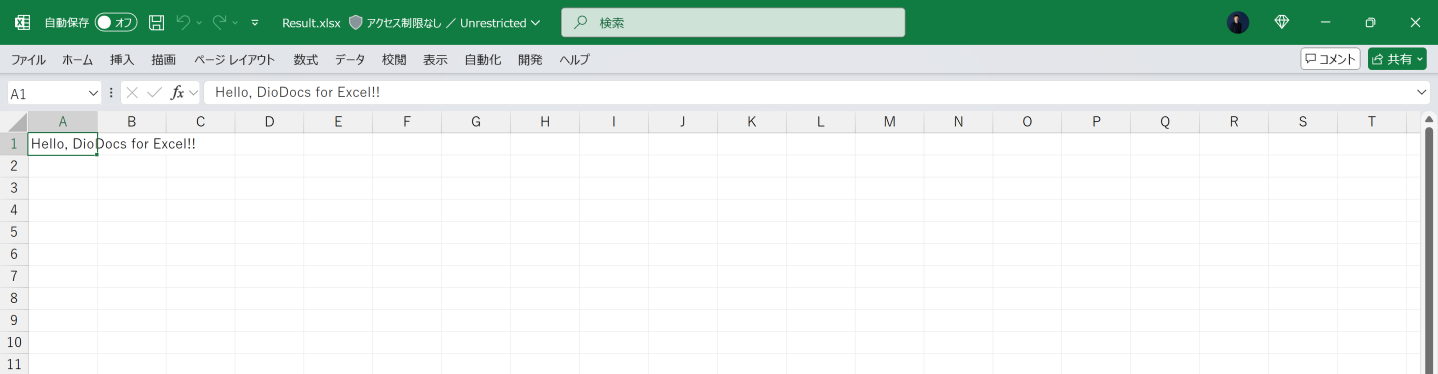Click cell A1 with Hello, DioDocs text

click(x=62, y=144)
